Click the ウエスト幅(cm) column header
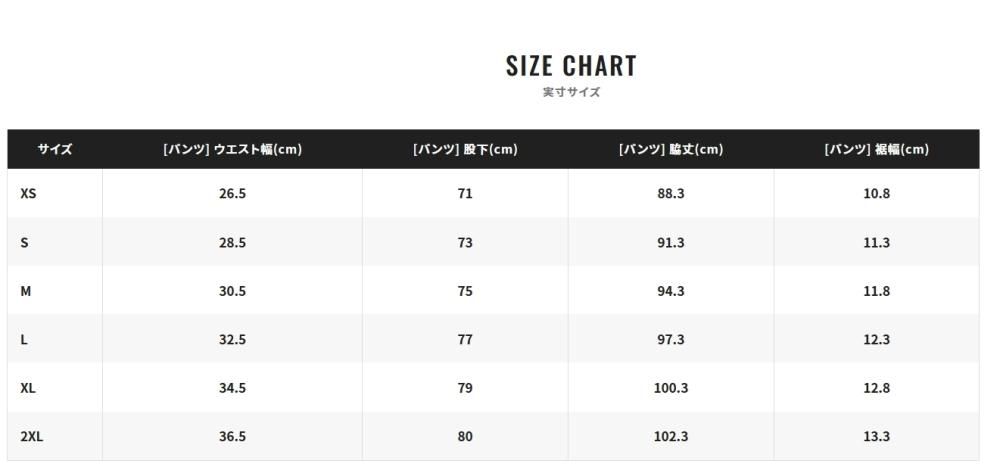1000x473 pixels. (232, 150)
